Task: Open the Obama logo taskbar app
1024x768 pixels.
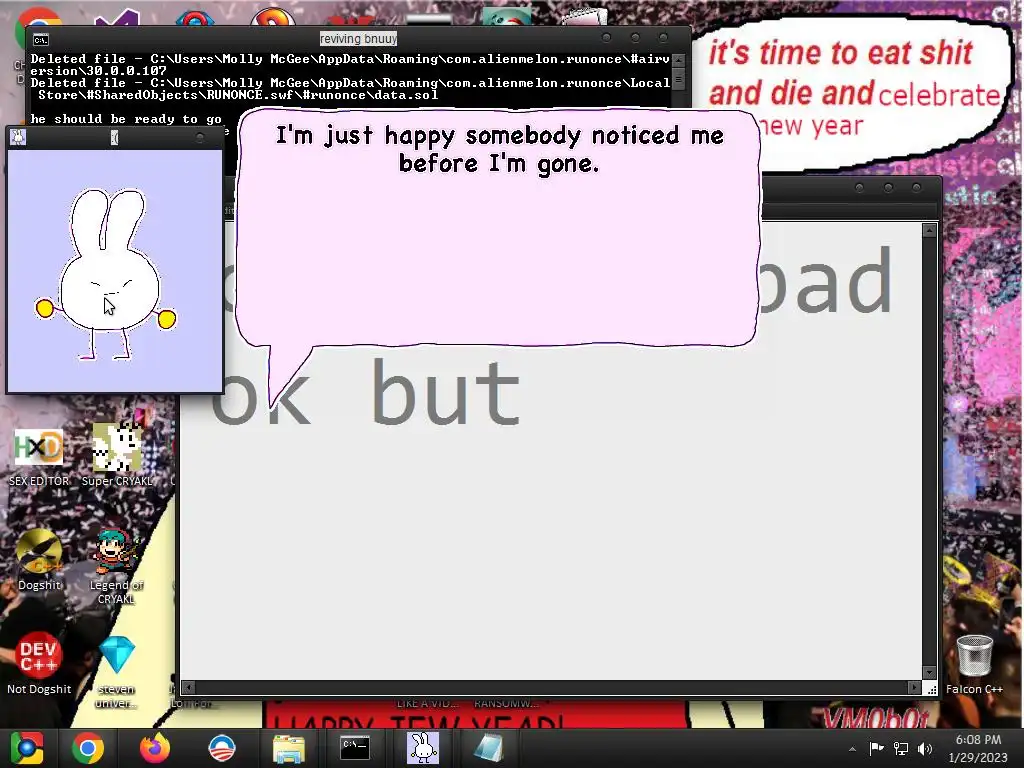Action: point(221,748)
